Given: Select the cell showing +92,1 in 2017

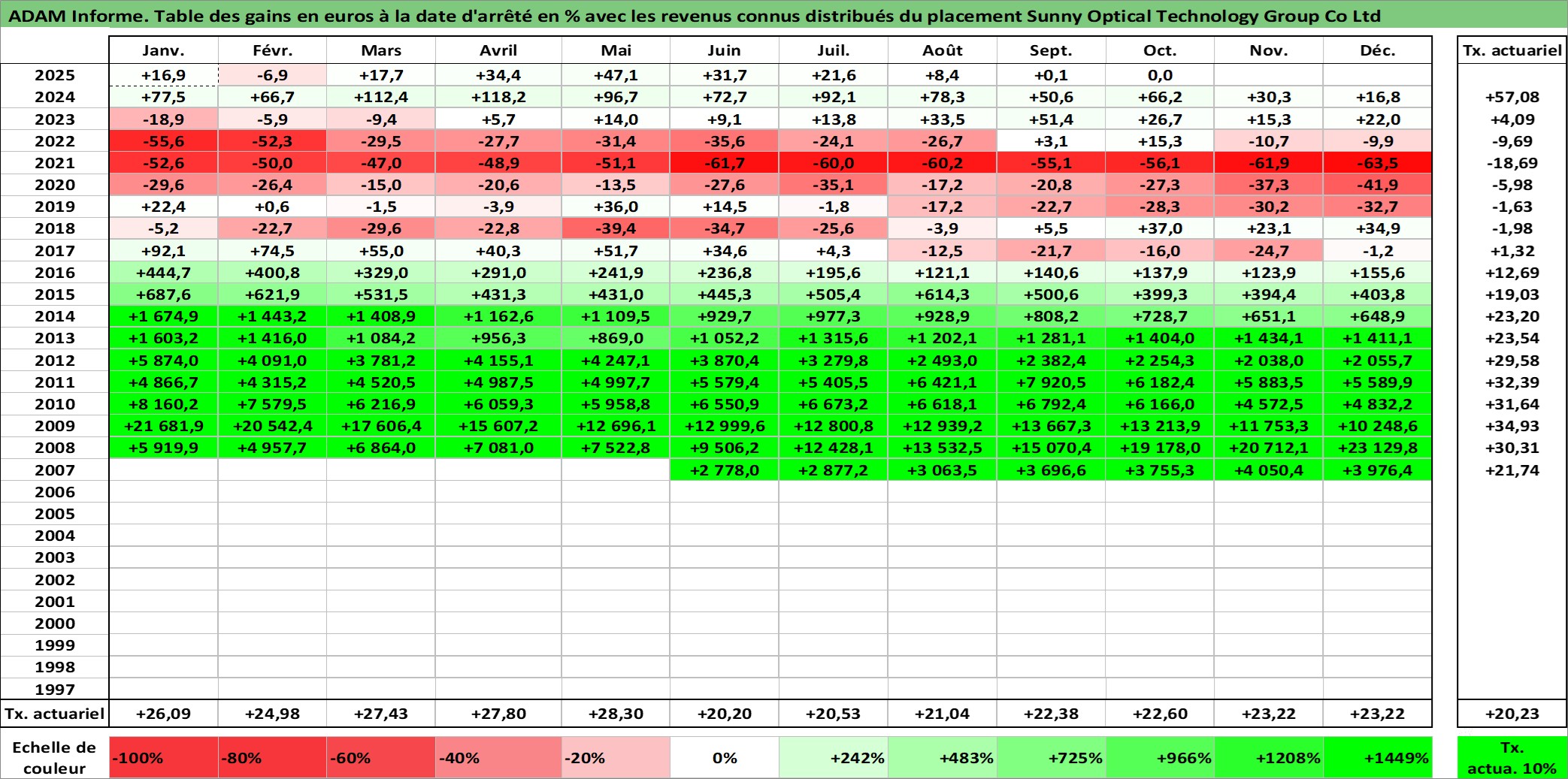Looking at the screenshot, I should (163, 251).
